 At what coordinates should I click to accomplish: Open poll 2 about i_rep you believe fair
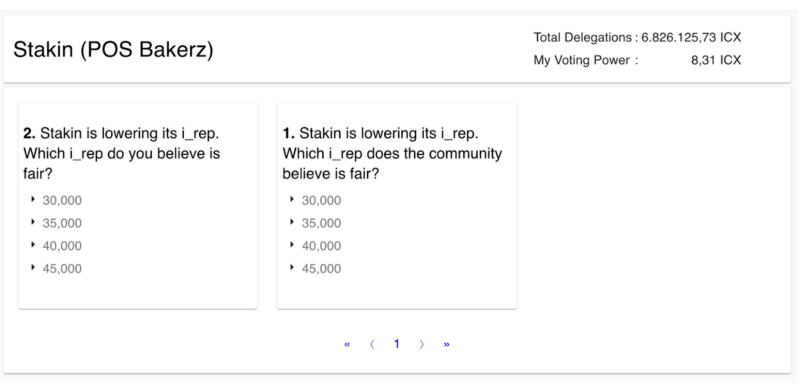pyautogui.click(x=121, y=154)
